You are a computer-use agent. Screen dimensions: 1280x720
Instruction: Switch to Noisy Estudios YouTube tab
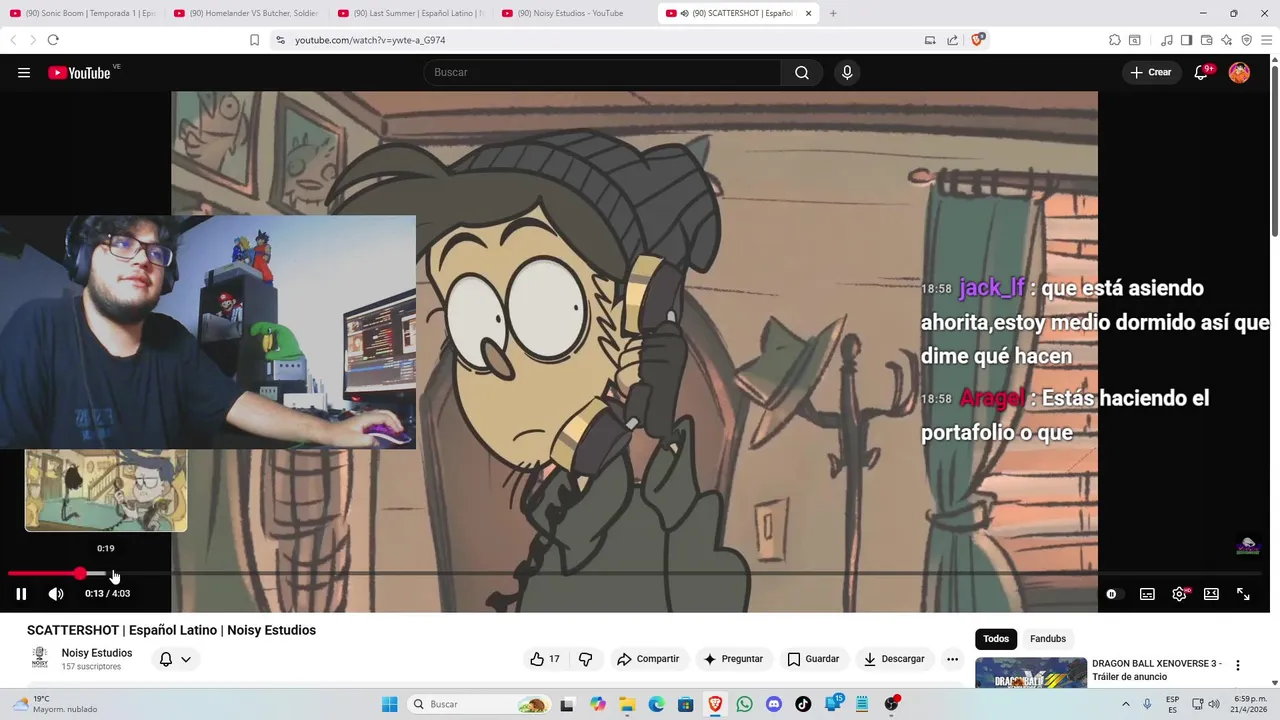coord(574,13)
